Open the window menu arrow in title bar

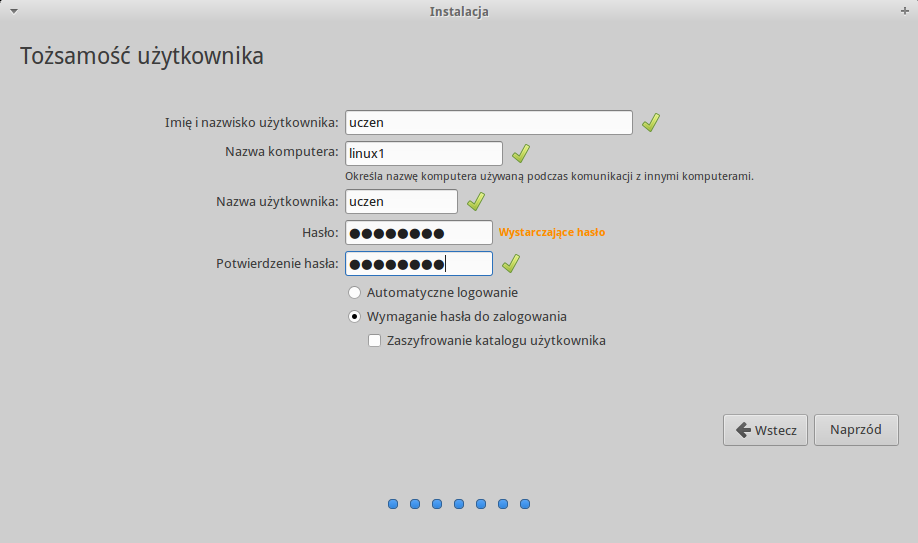pos(13,11)
